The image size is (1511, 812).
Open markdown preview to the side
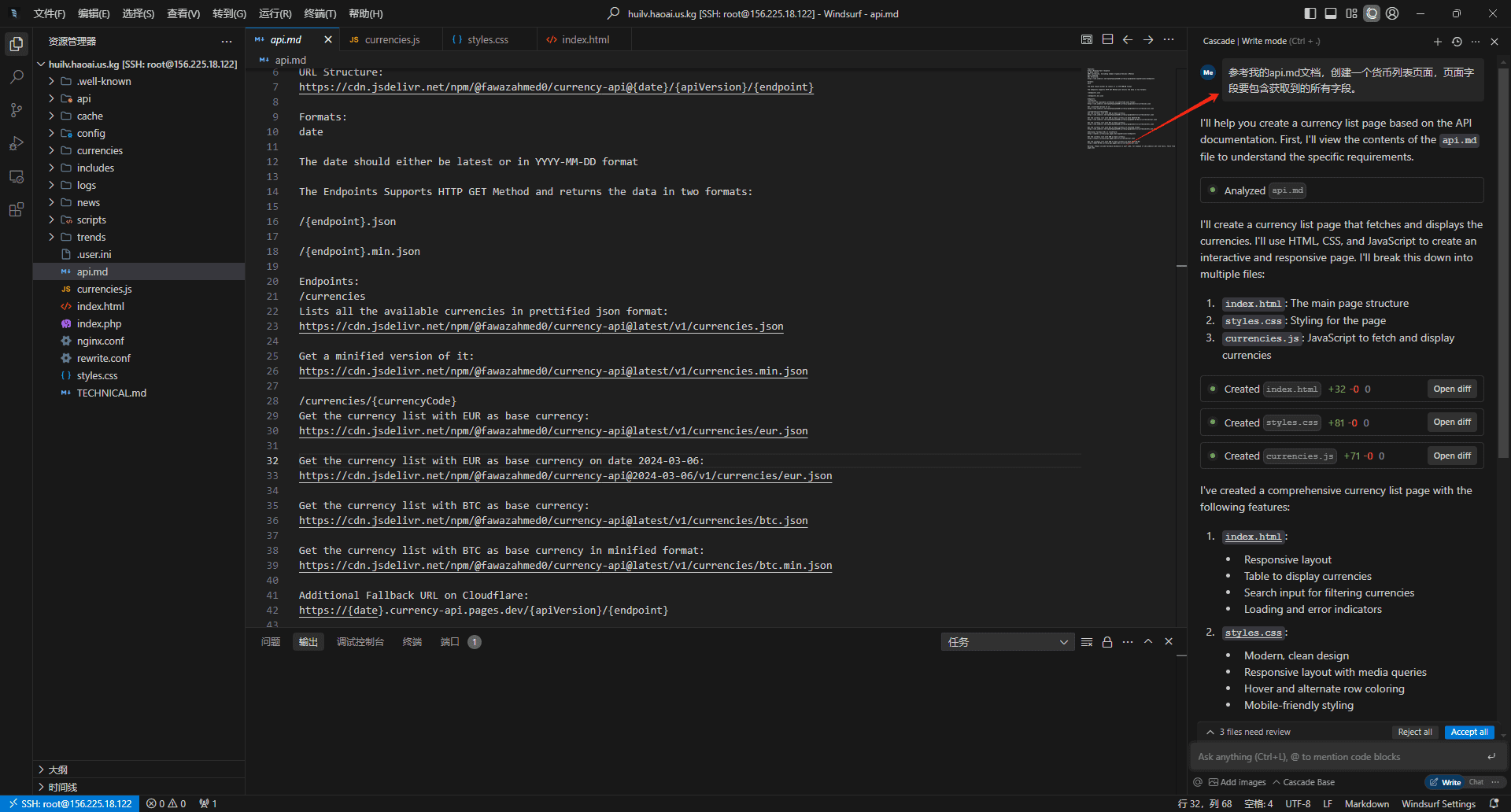[x=1087, y=39]
